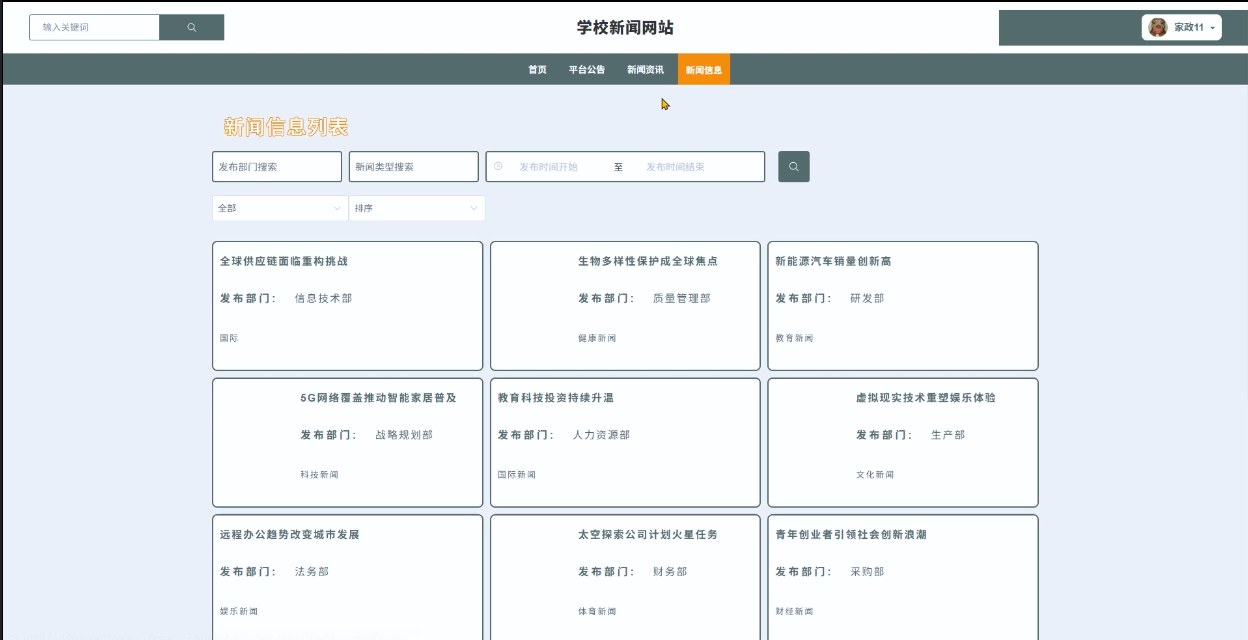This screenshot has height=640, width=1248.
Task: Click the 国际新闻 type label
Action: coord(517,475)
